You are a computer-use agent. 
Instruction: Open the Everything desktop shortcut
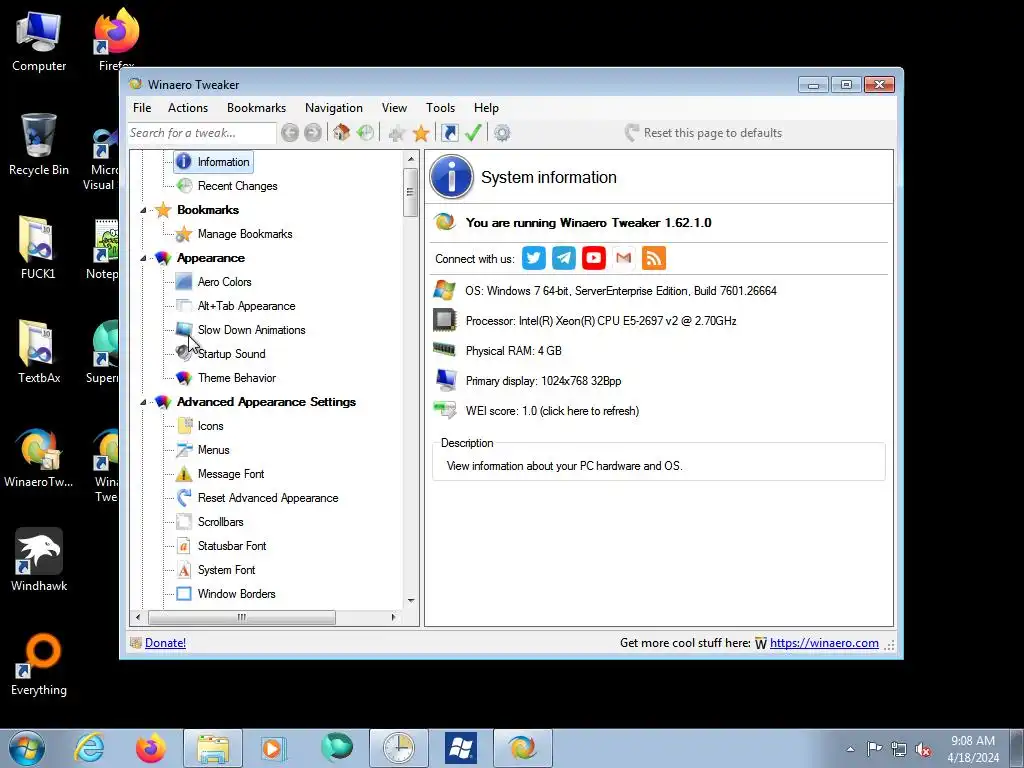click(x=39, y=664)
